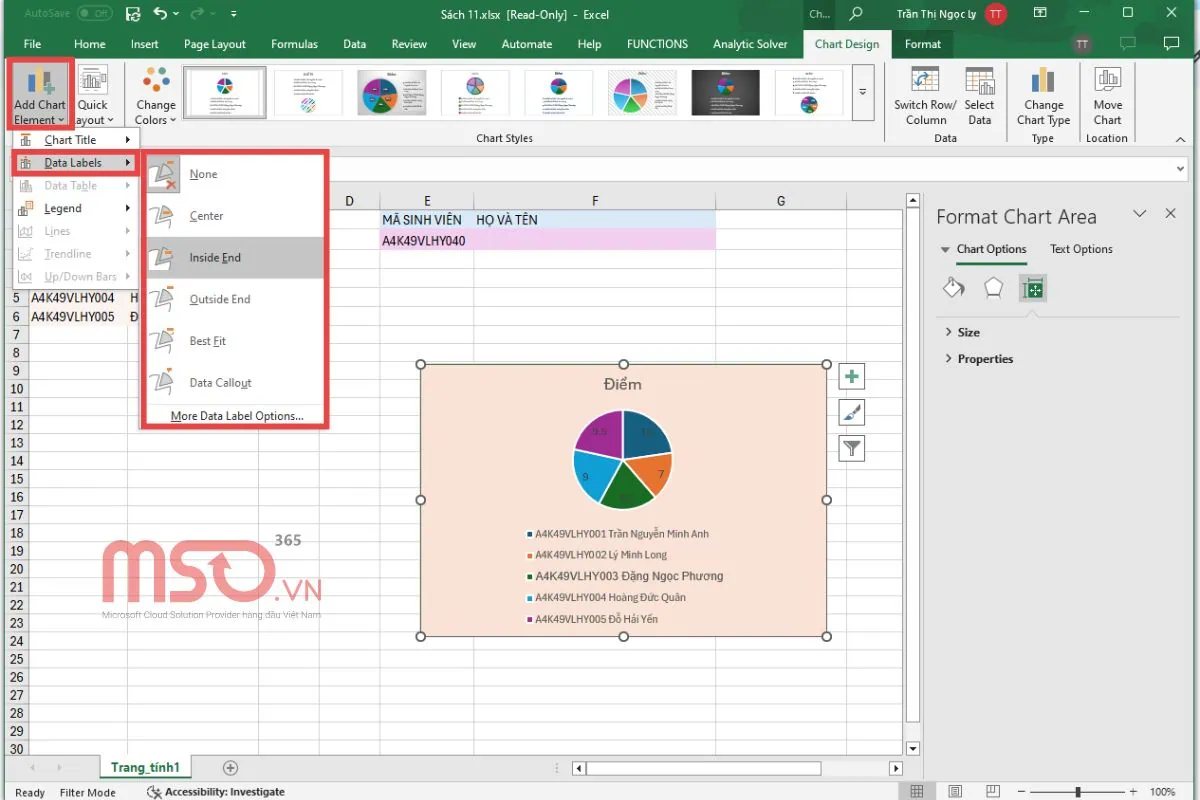Expand the Size section
Viewport: 1200px width, 800px height.
click(966, 331)
